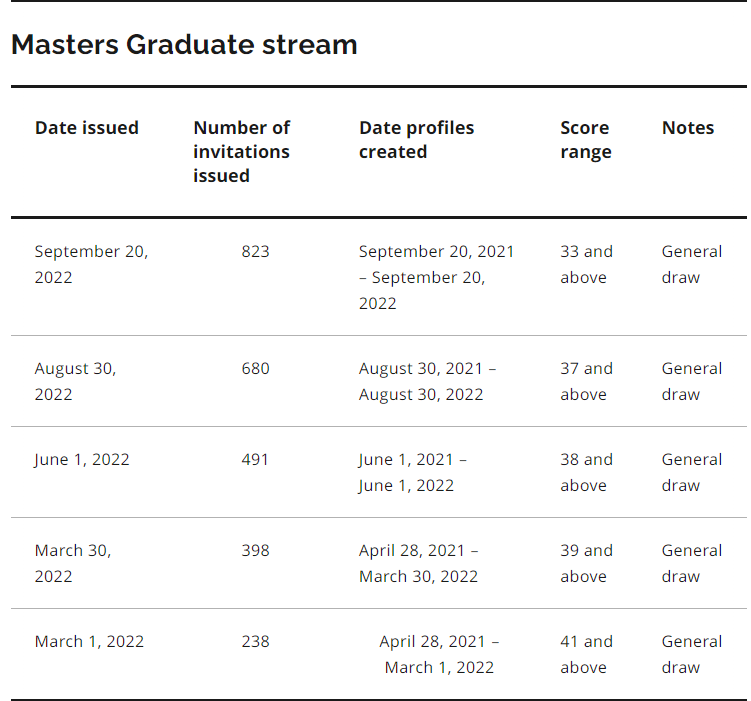
Task: Click the 823 invitations cell
Action: click(x=255, y=251)
